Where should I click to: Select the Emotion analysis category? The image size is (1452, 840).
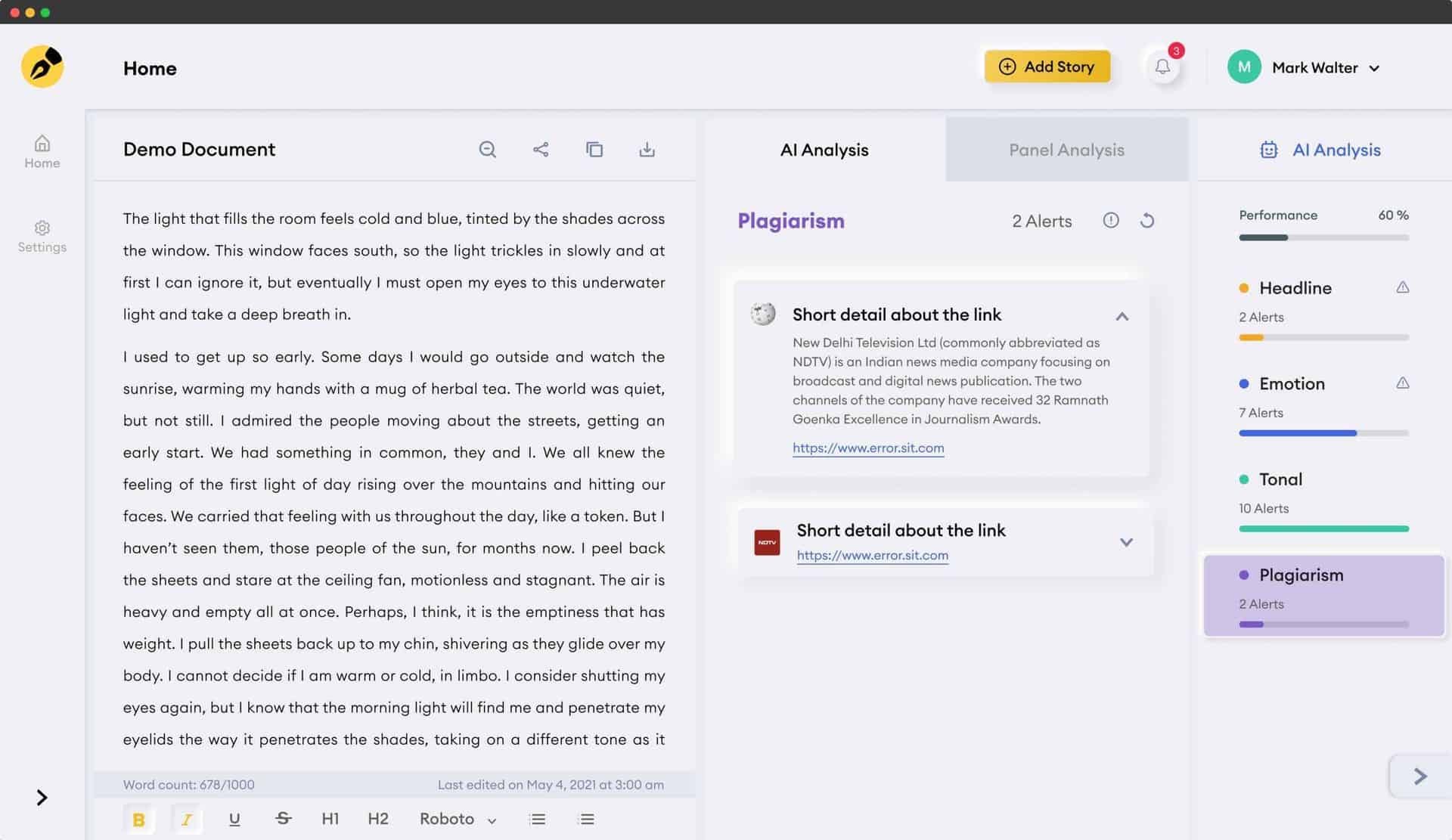coord(1292,384)
